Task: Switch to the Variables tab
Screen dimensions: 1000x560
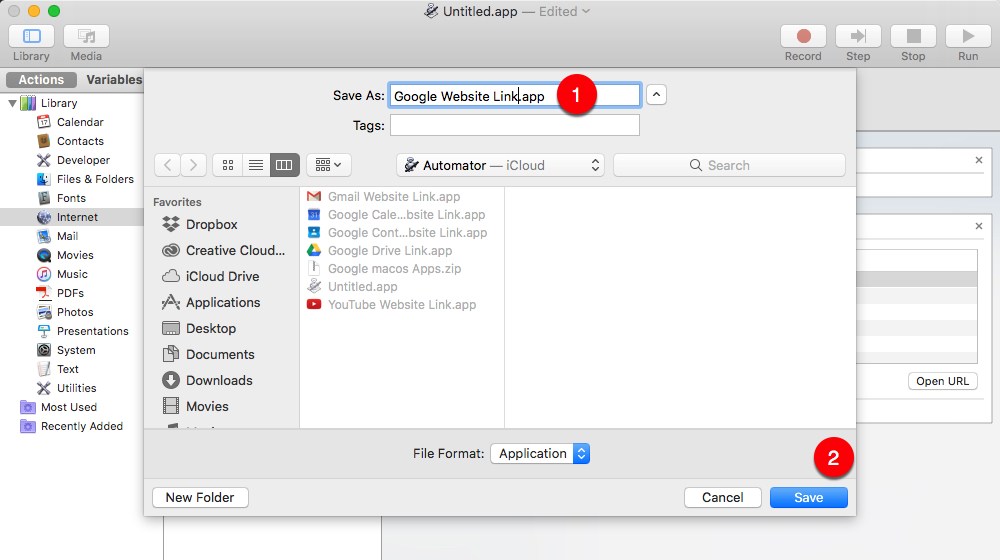Action: tap(114, 80)
